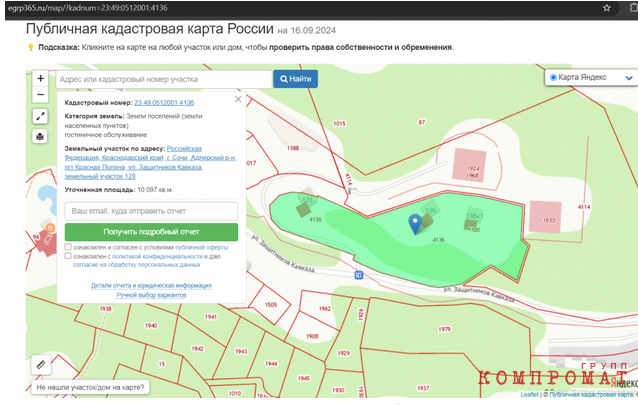Click parcel labeled 1938 on map
638x405 pixels.
click(105, 309)
